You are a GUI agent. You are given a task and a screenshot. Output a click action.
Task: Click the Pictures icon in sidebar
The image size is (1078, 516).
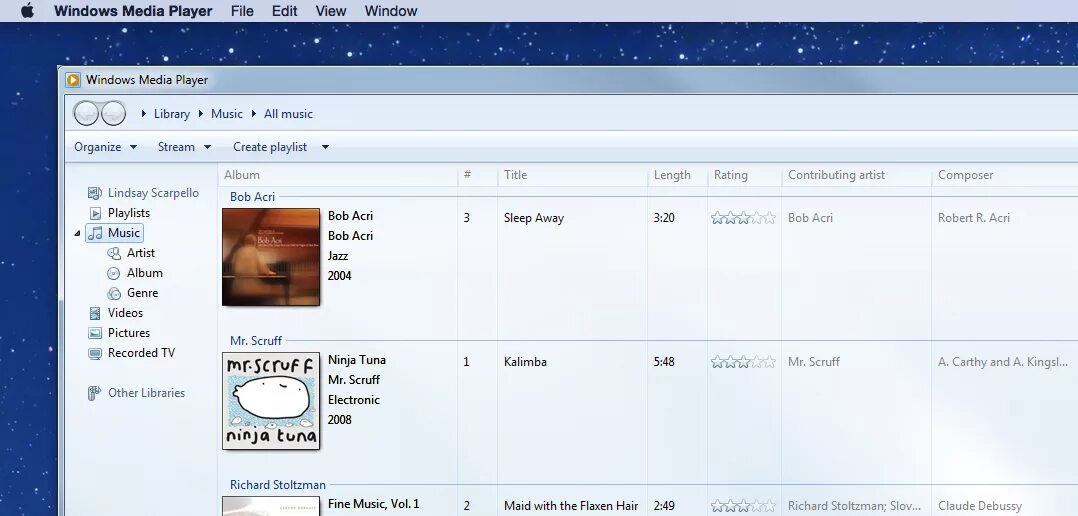[x=95, y=333]
